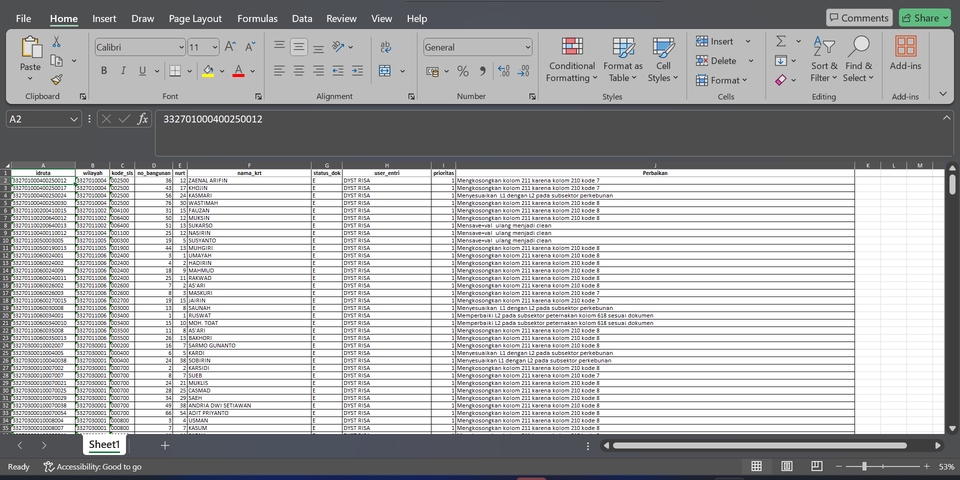Click the zoom slider

(864, 467)
